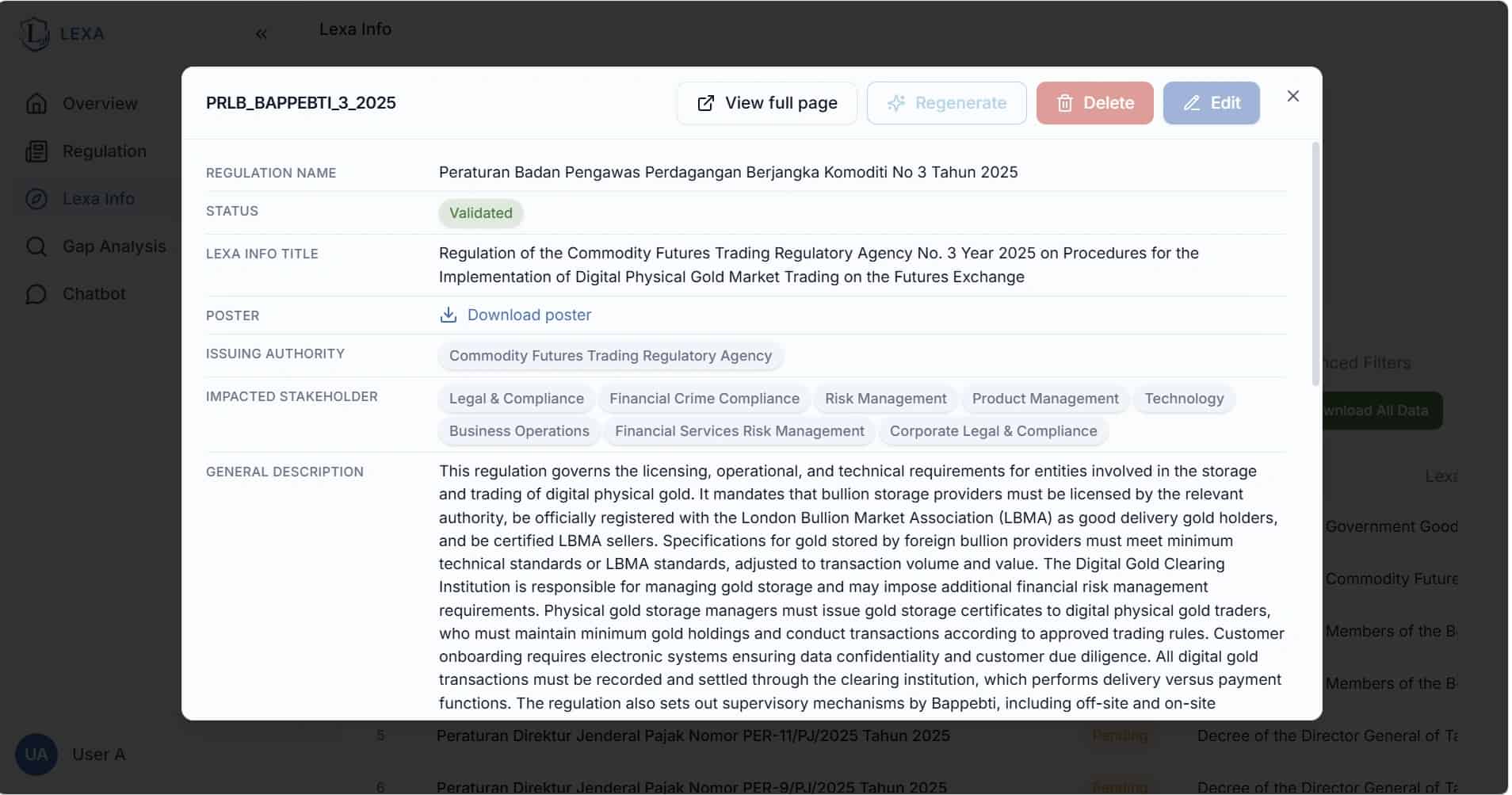1512x795 pixels.
Task: Select the Legal & Compliance stakeholder tag
Action: tap(516, 399)
